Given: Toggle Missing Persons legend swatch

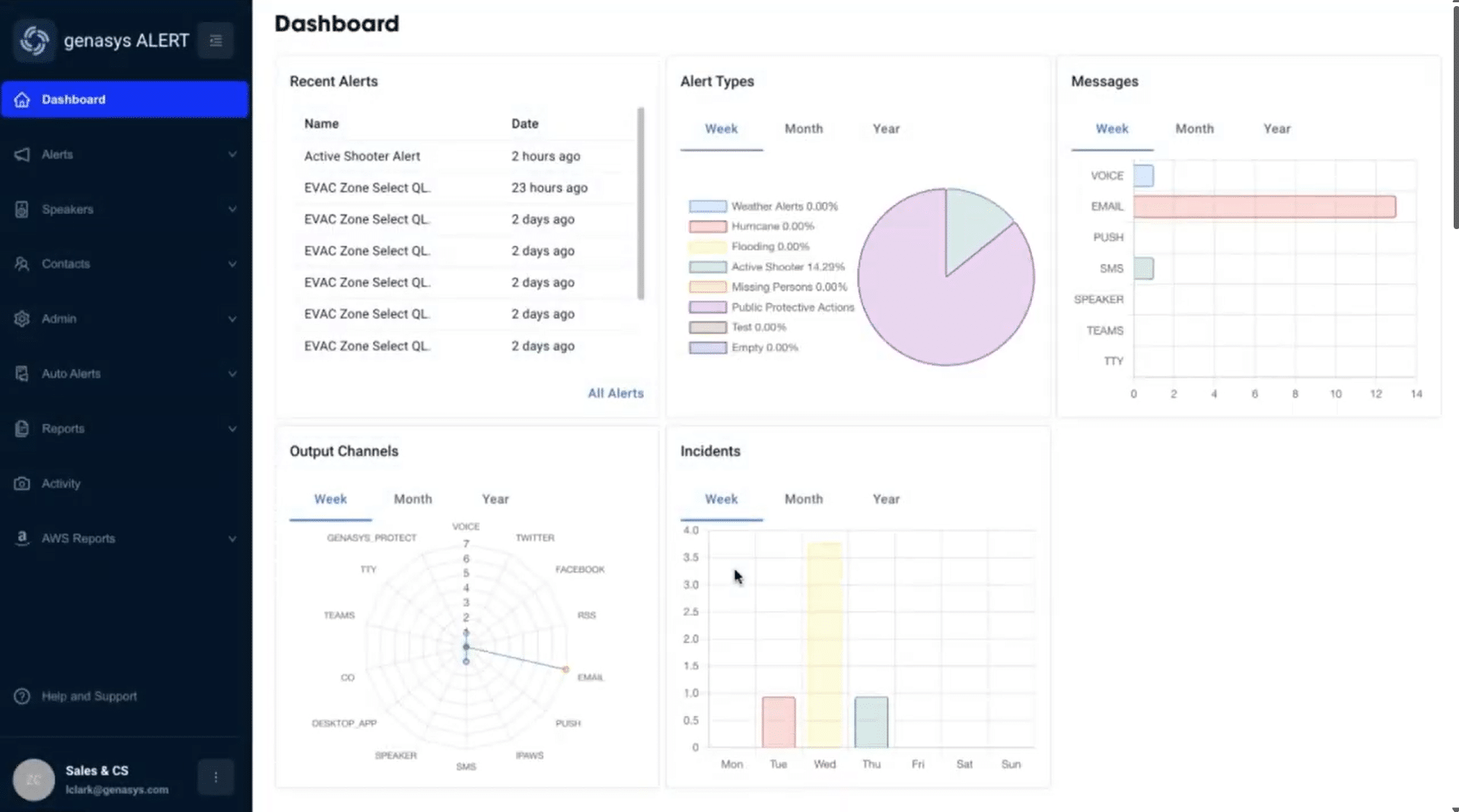Looking at the screenshot, I should coord(707,287).
